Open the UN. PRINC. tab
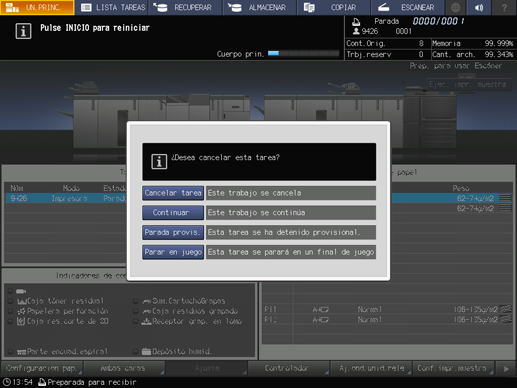 [37, 7]
